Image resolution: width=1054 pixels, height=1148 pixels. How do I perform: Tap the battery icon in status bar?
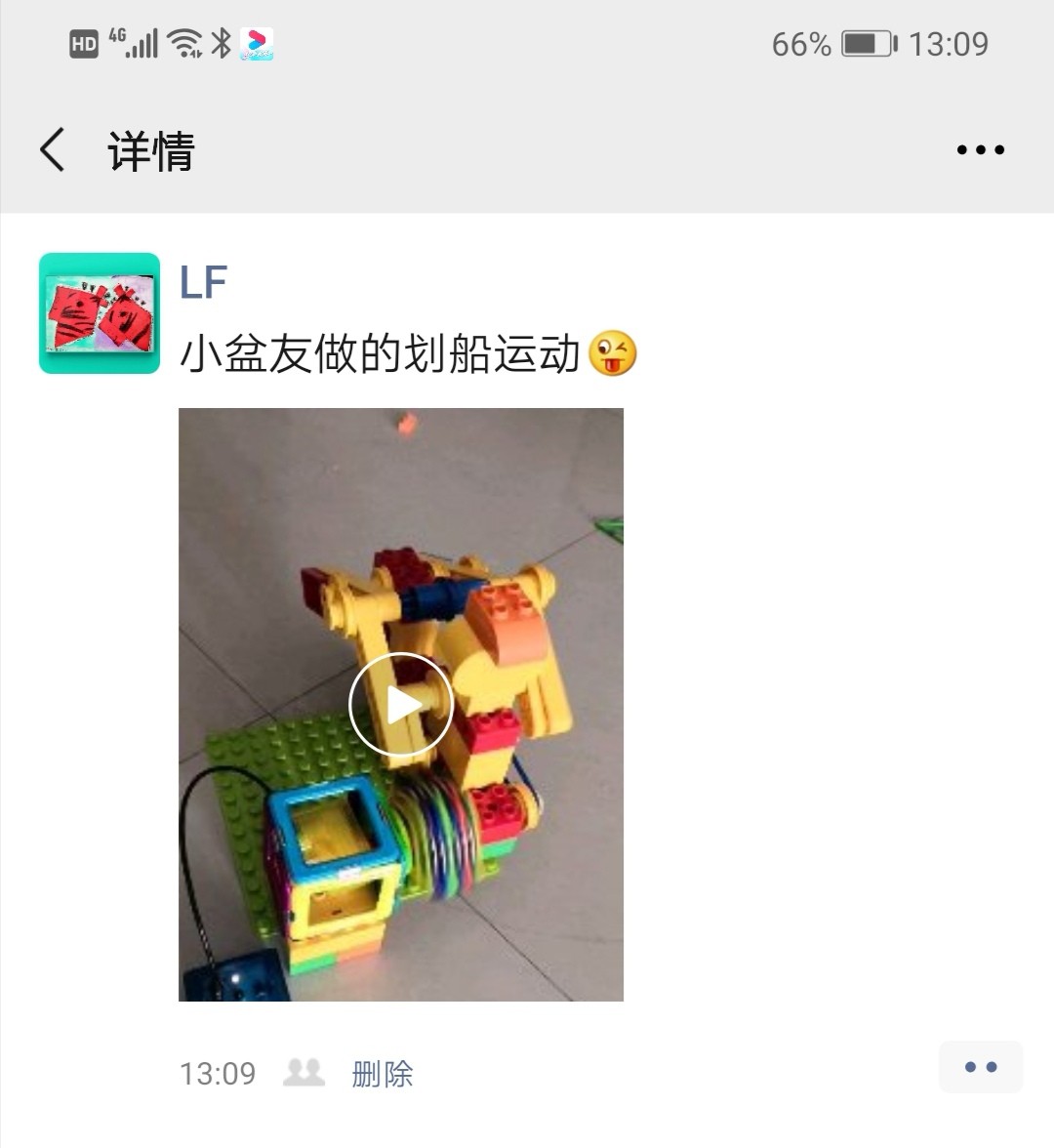pos(869,44)
